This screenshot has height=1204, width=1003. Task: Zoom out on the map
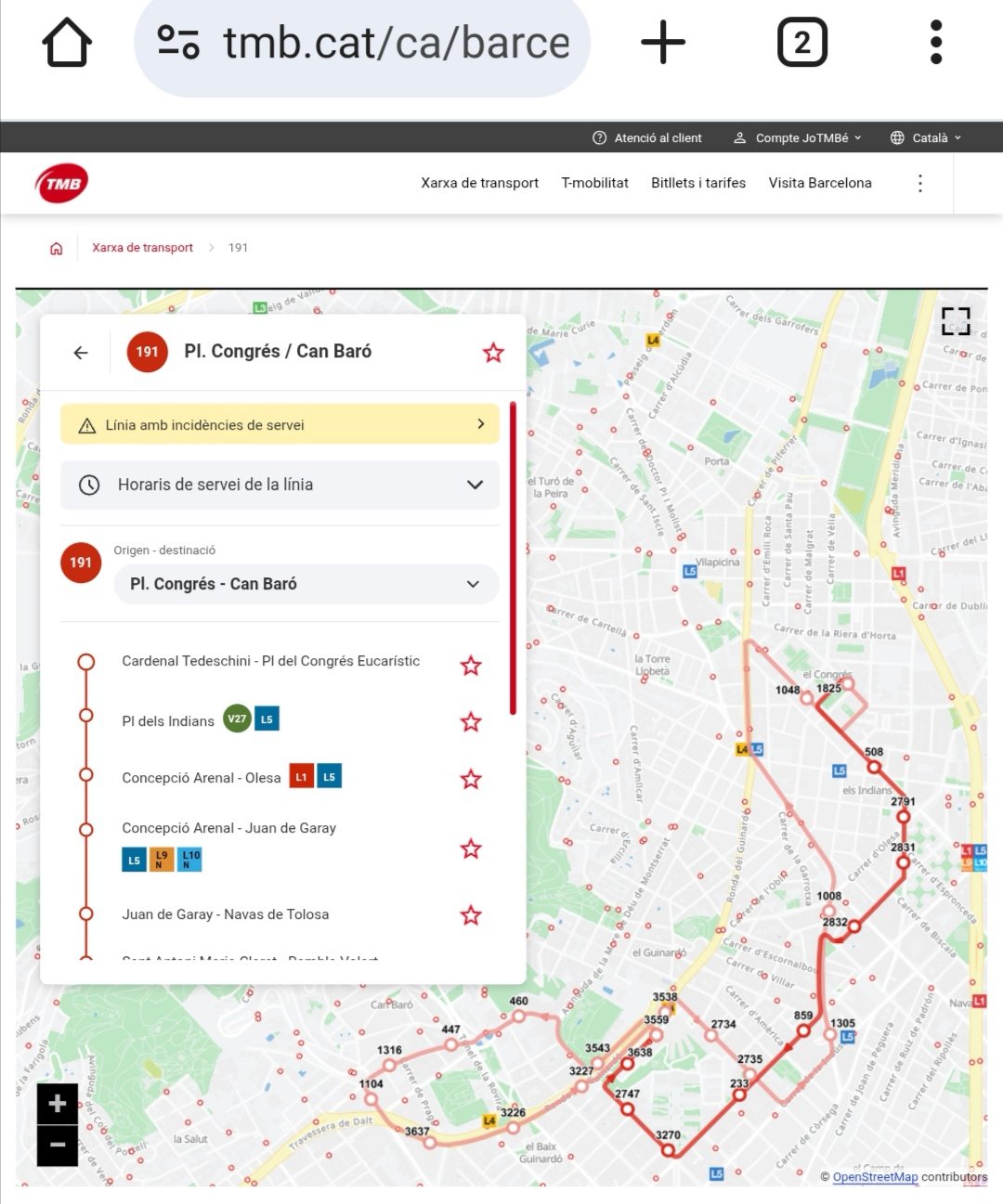point(58,1146)
